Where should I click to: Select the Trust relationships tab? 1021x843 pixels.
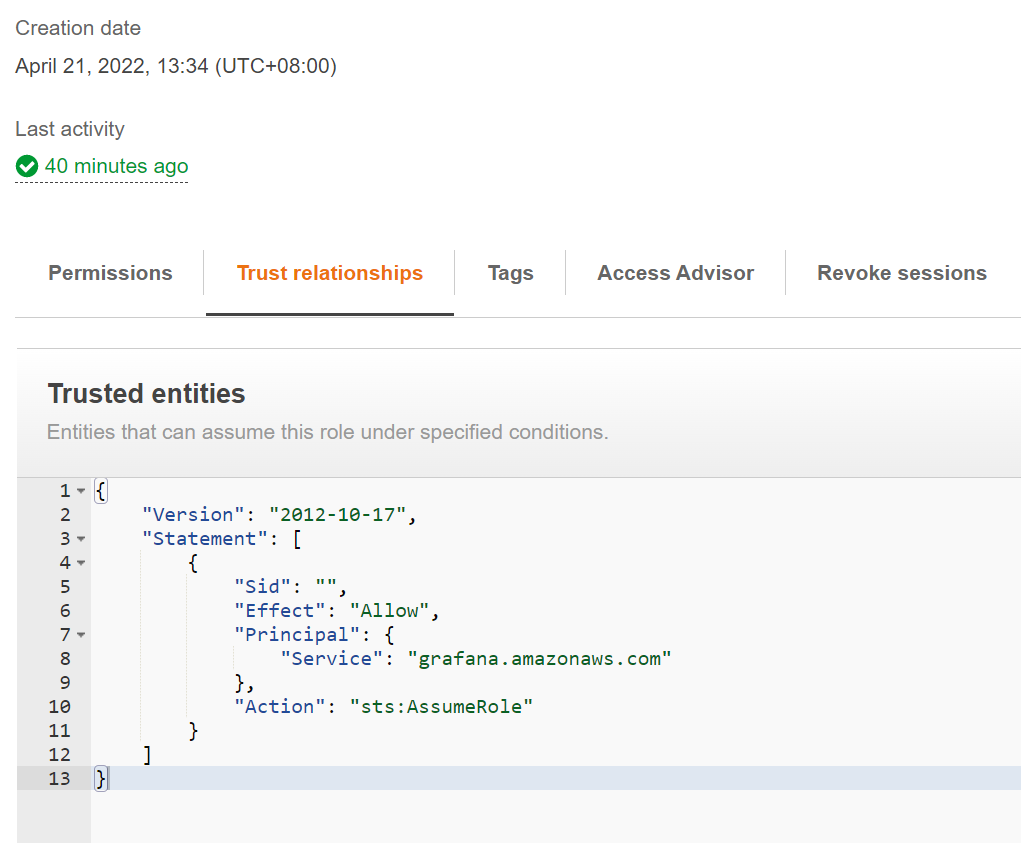[330, 273]
